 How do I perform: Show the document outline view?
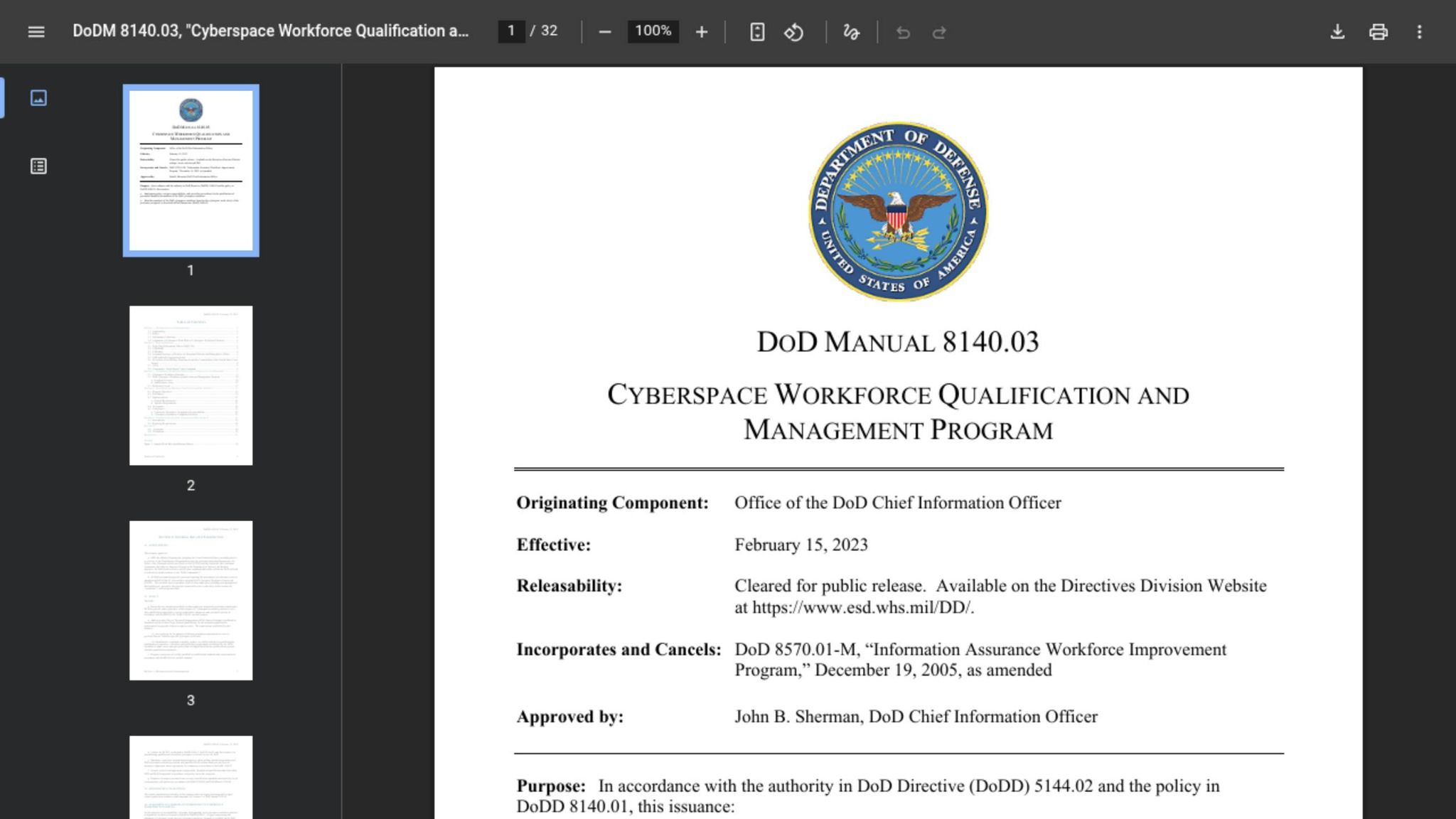coord(39,166)
